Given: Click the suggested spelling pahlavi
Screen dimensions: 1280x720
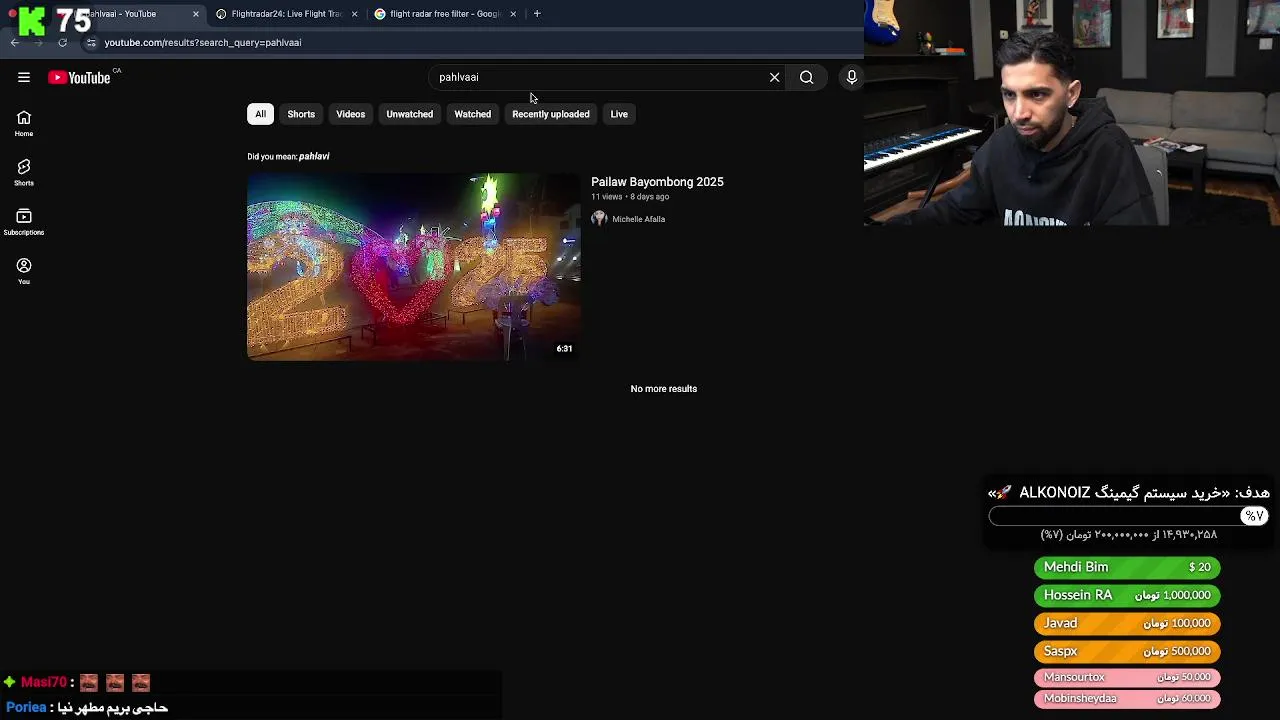Looking at the screenshot, I should pyautogui.click(x=314, y=156).
